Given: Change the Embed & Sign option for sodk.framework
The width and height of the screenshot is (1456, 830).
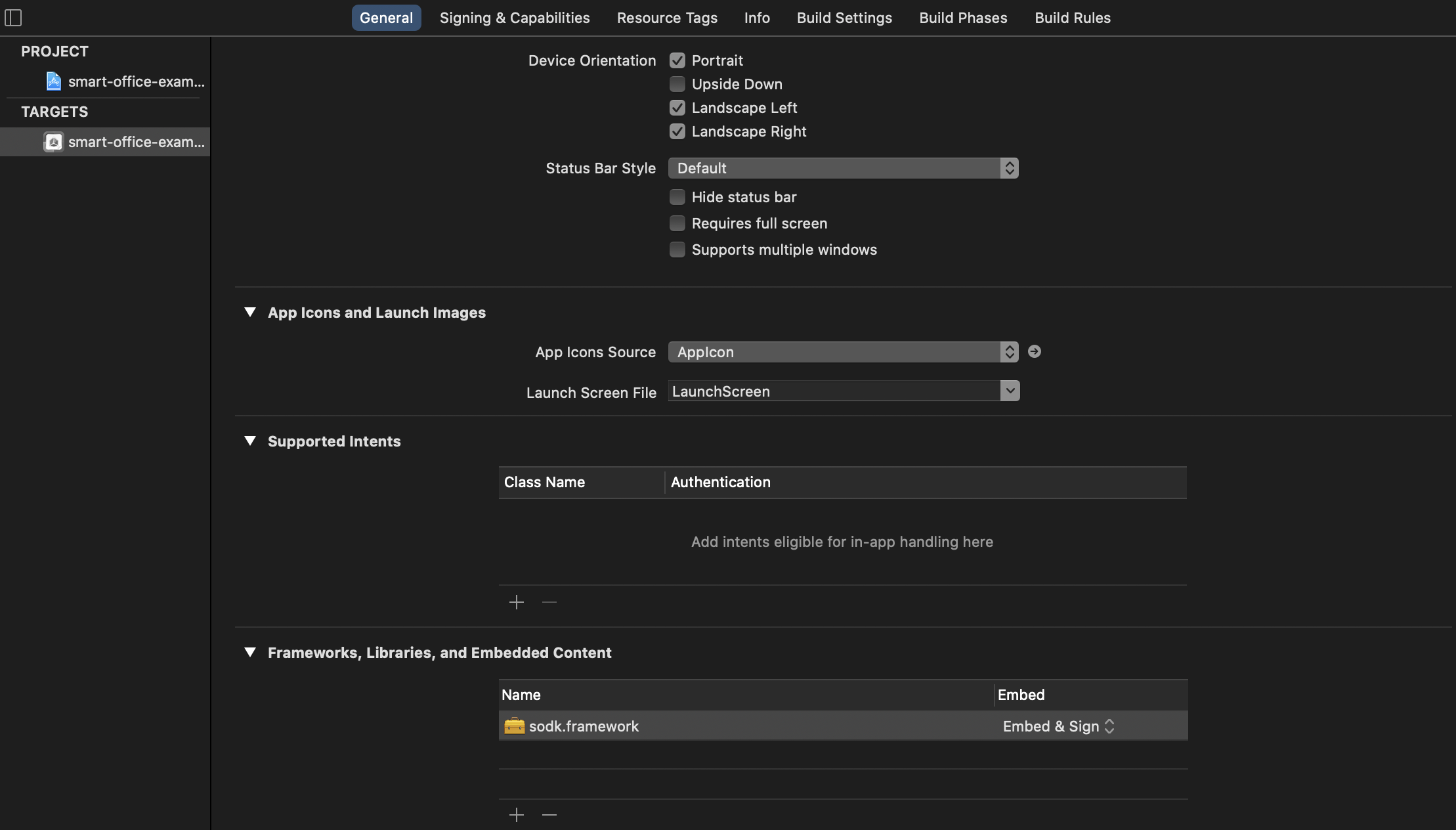Looking at the screenshot, I should pos(1058,726).
